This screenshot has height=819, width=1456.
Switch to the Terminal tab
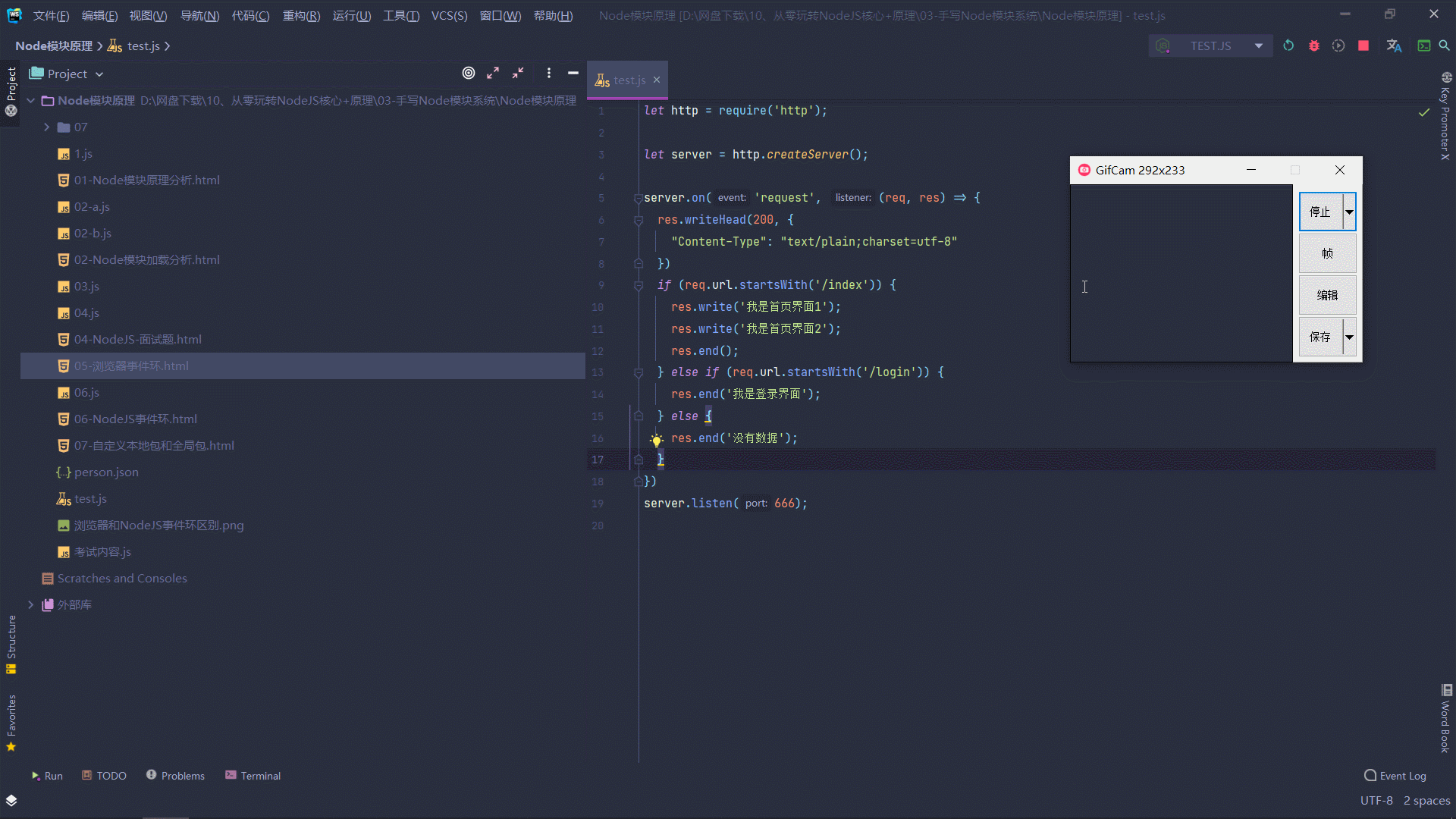click(253, 775)
